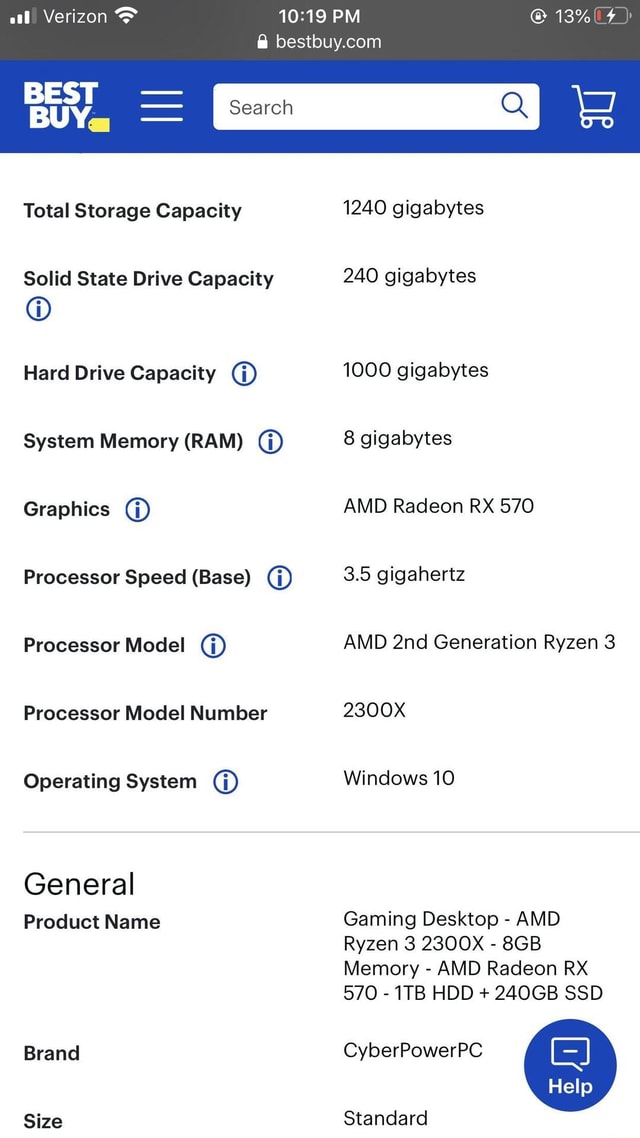
Task: Open the Processor Speed (Base) info icon
Action: click(279, 577)
